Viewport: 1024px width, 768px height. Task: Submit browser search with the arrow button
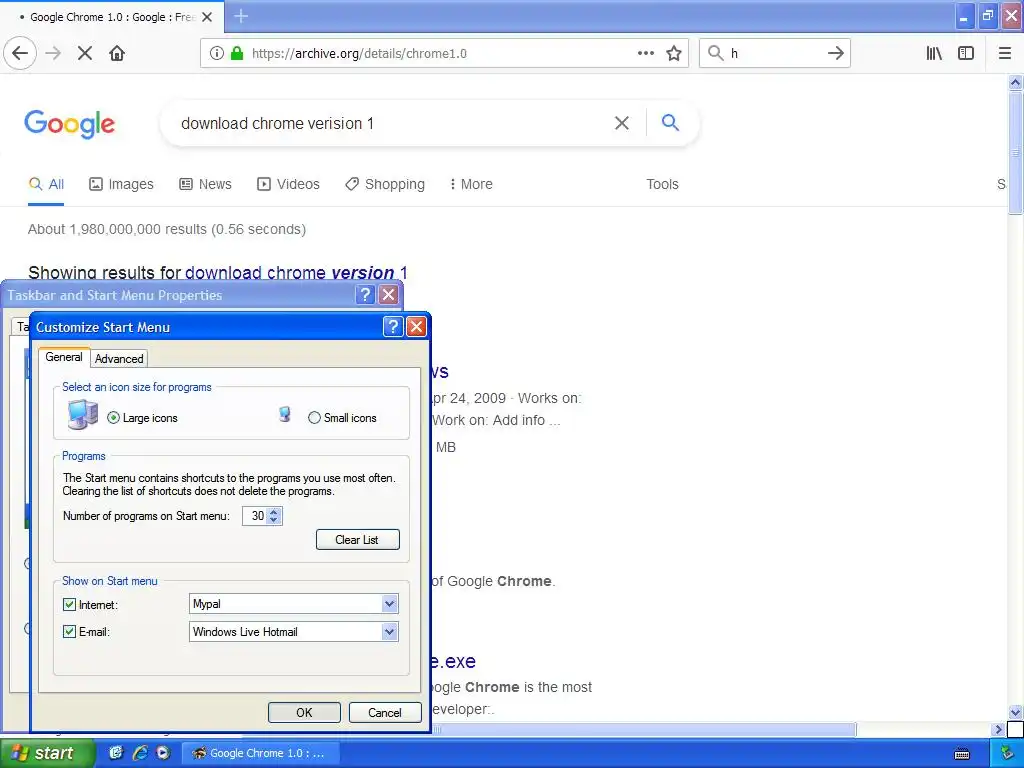(x=835, y=53)
